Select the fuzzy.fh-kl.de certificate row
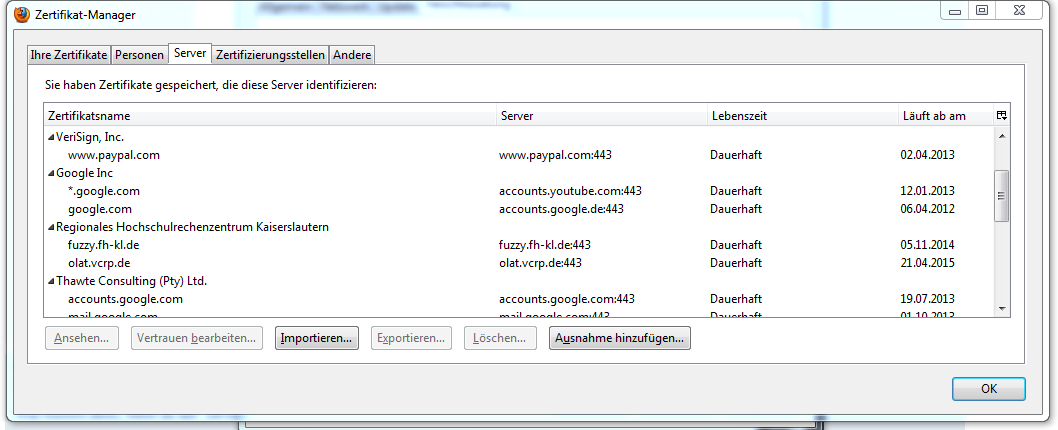 pyautogui.click(x=520, y=245)
